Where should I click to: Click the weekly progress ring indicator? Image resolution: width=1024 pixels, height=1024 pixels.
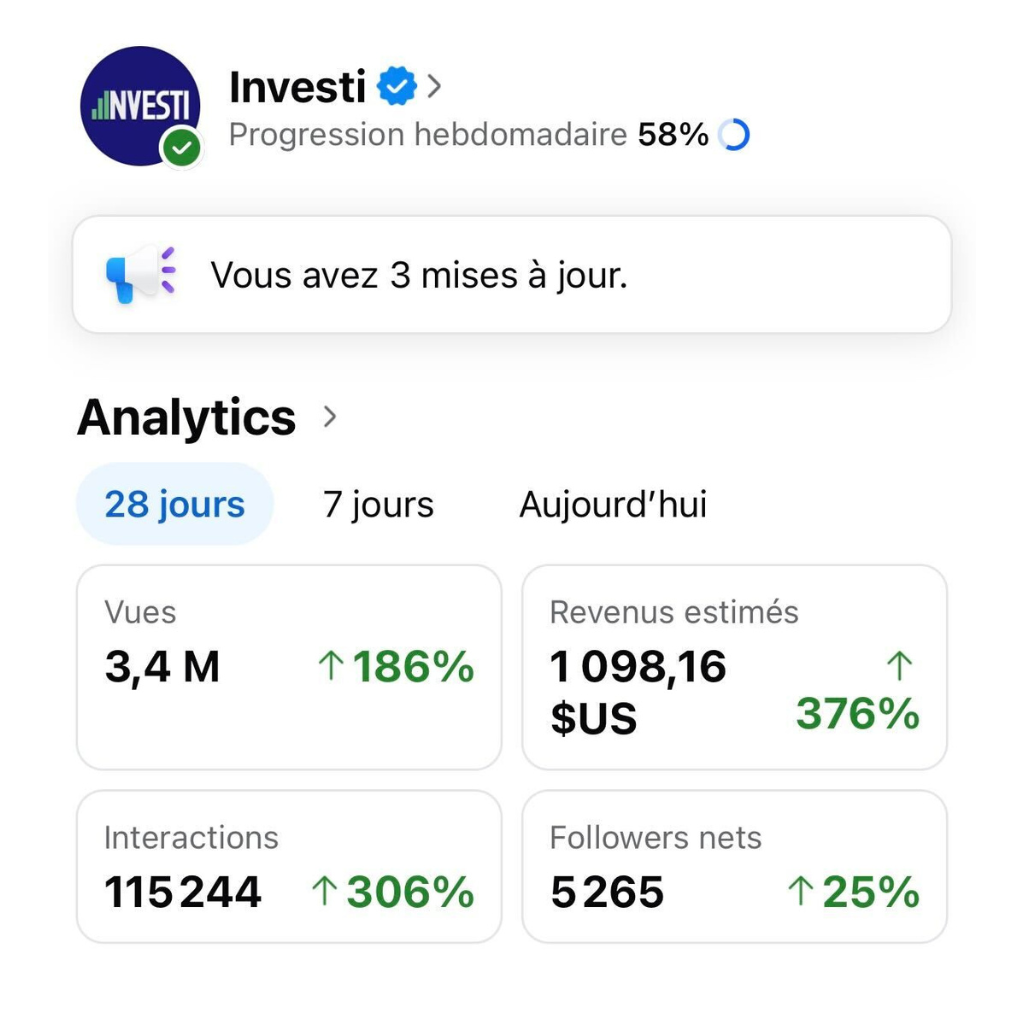click(x=734, y=135)
